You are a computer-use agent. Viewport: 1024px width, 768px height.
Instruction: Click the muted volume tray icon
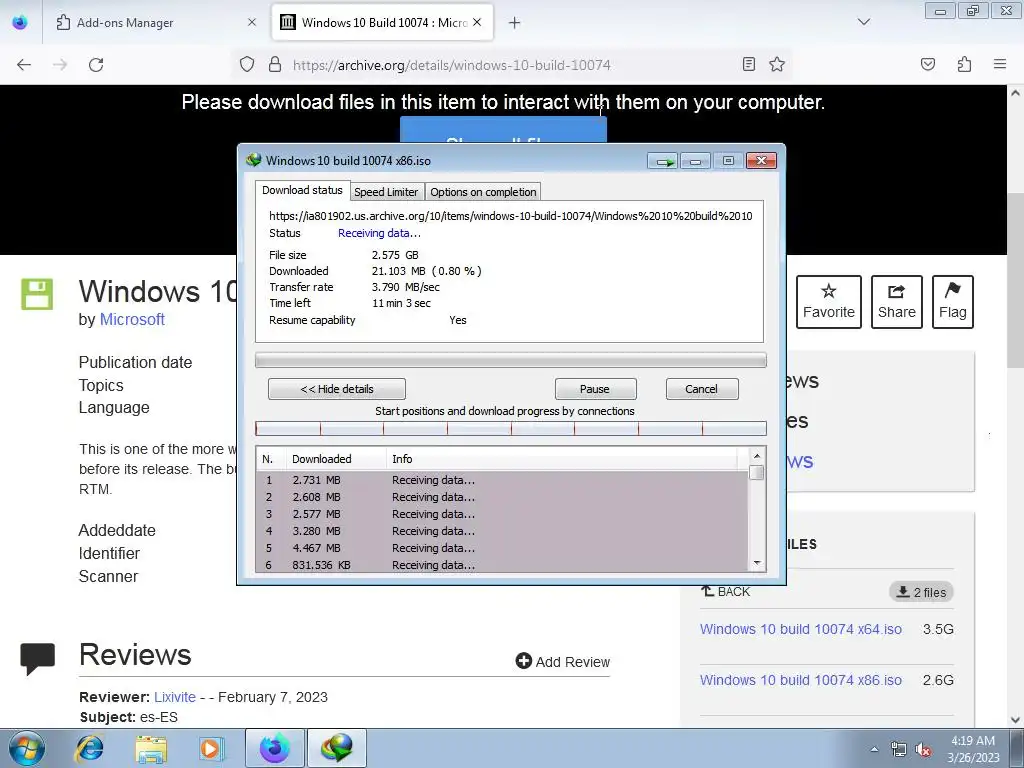coord(923,750)
